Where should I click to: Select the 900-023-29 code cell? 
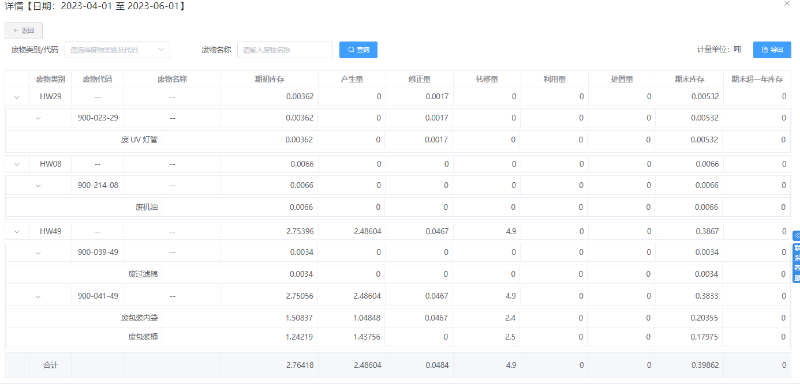point(97,118)
